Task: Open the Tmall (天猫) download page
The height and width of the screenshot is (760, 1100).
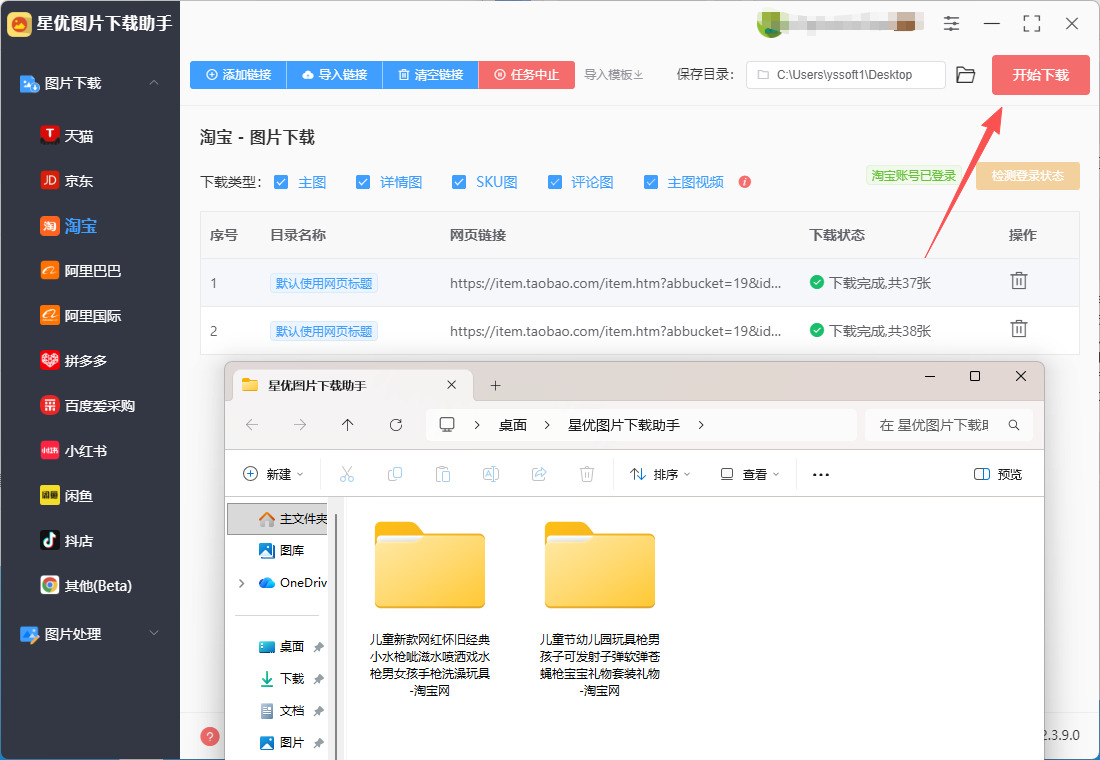Action: (67, 135)
